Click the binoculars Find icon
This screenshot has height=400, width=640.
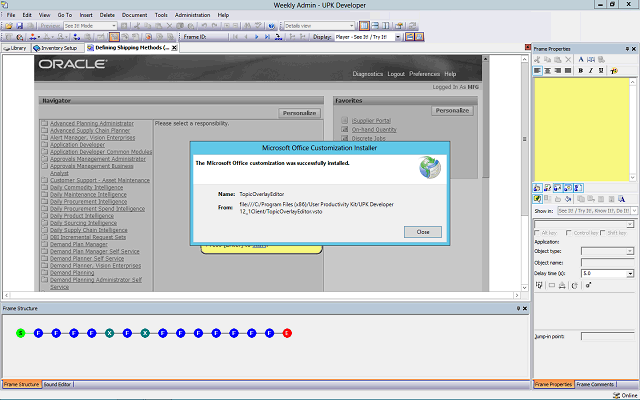(x=247, y=26)
